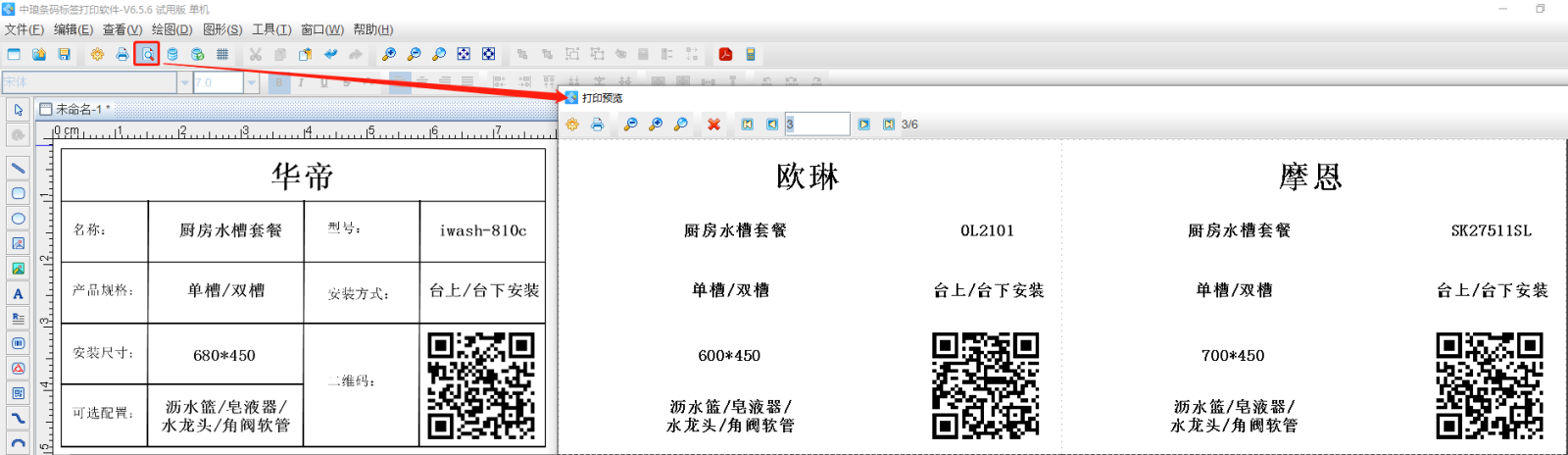Open the 帮助(H) menu
Image resolution: width=1568 pixels, height=455 pixels.
click(373, 29)
